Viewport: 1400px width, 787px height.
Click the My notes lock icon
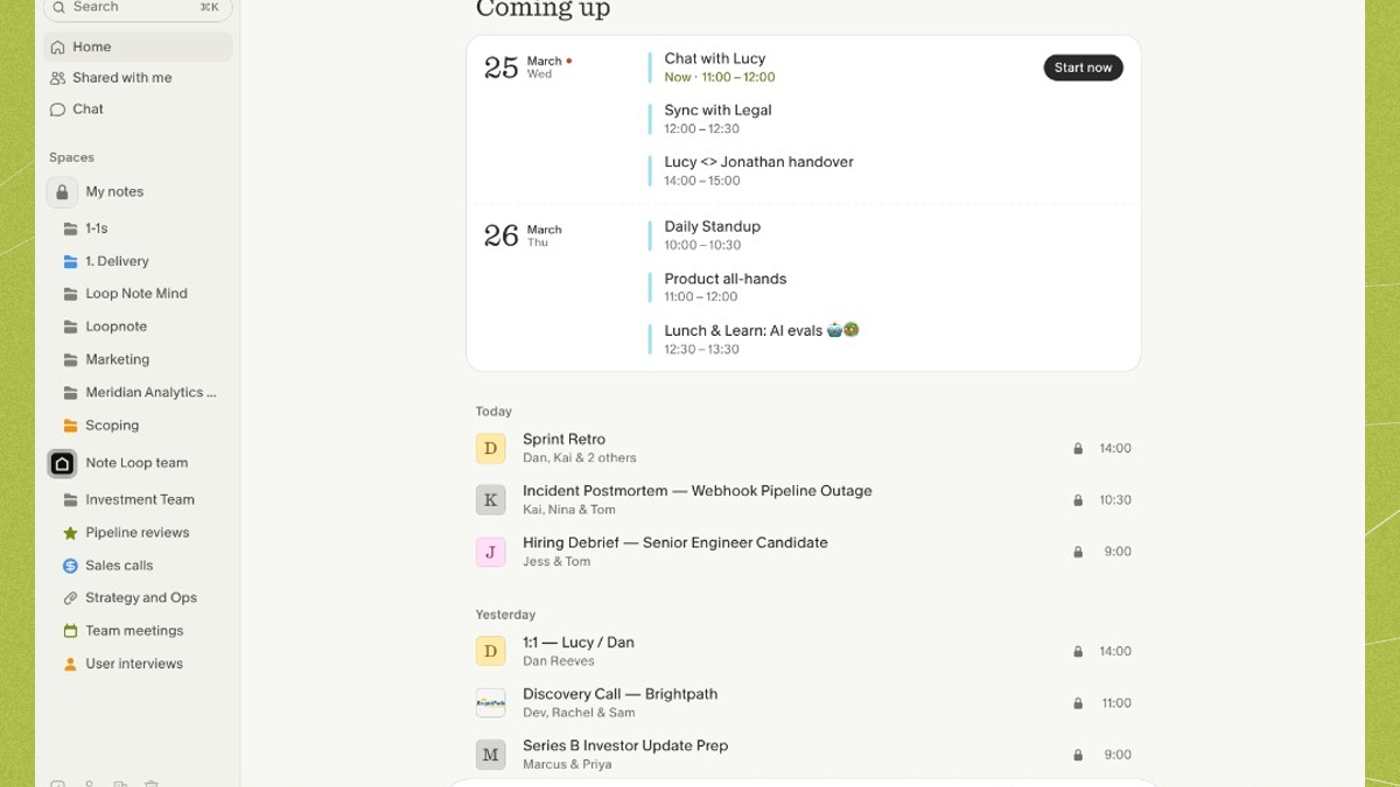tap(62, 192)
